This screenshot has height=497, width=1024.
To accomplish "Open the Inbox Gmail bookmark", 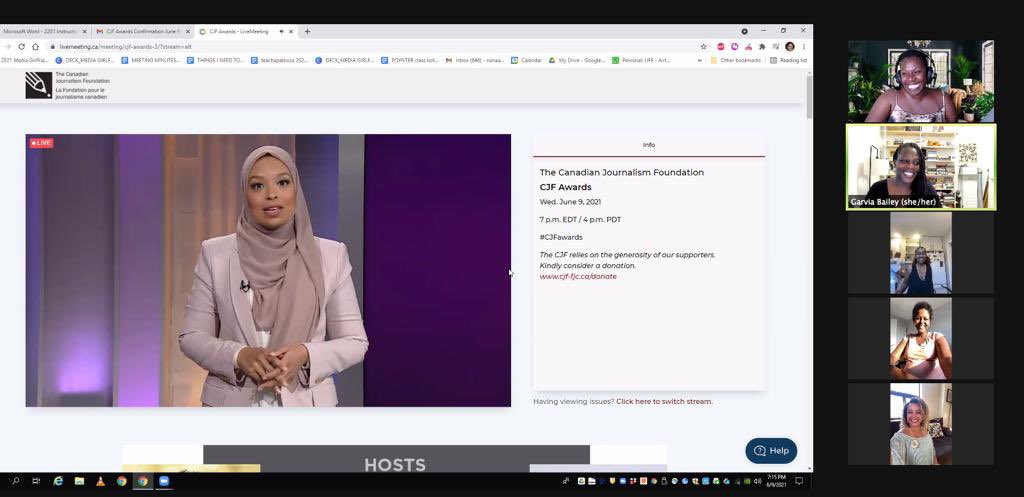I will point(475,60).
